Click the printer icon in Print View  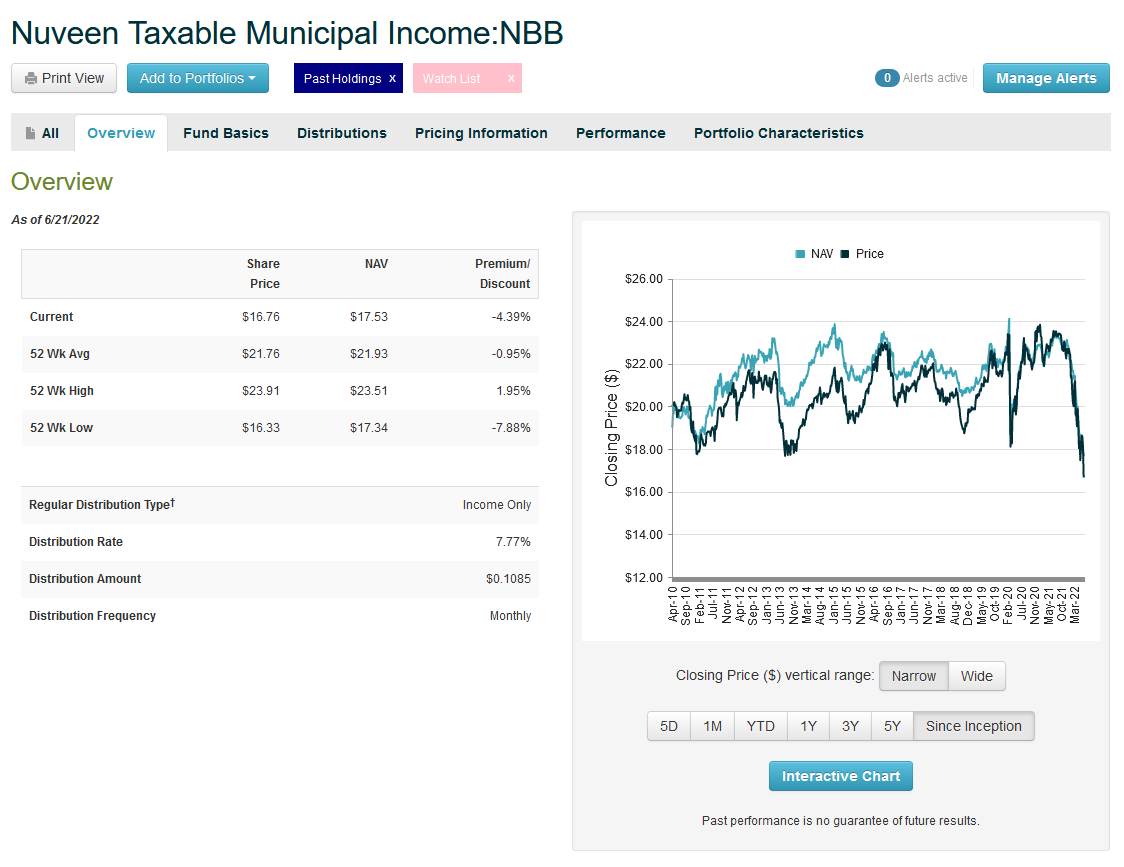tap(31, 78)
